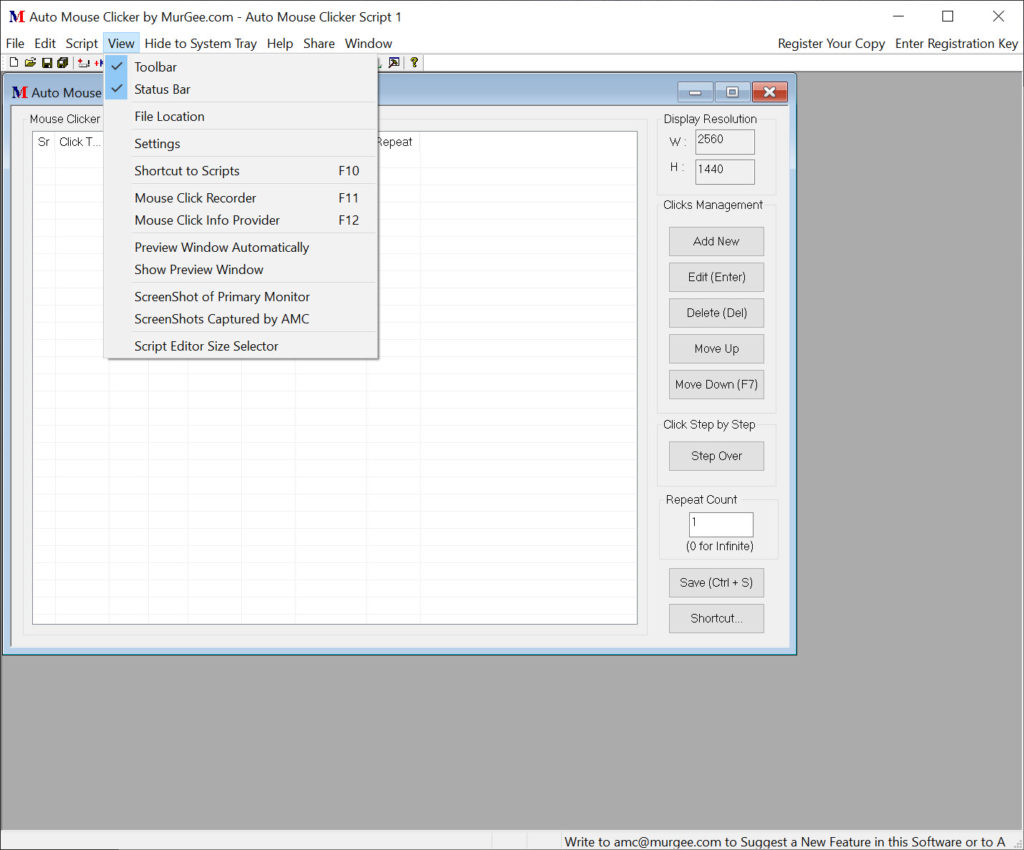The image size is (1024, 850).
Task: Click the status bar resize grip corner
Action: pos(1017,843)
